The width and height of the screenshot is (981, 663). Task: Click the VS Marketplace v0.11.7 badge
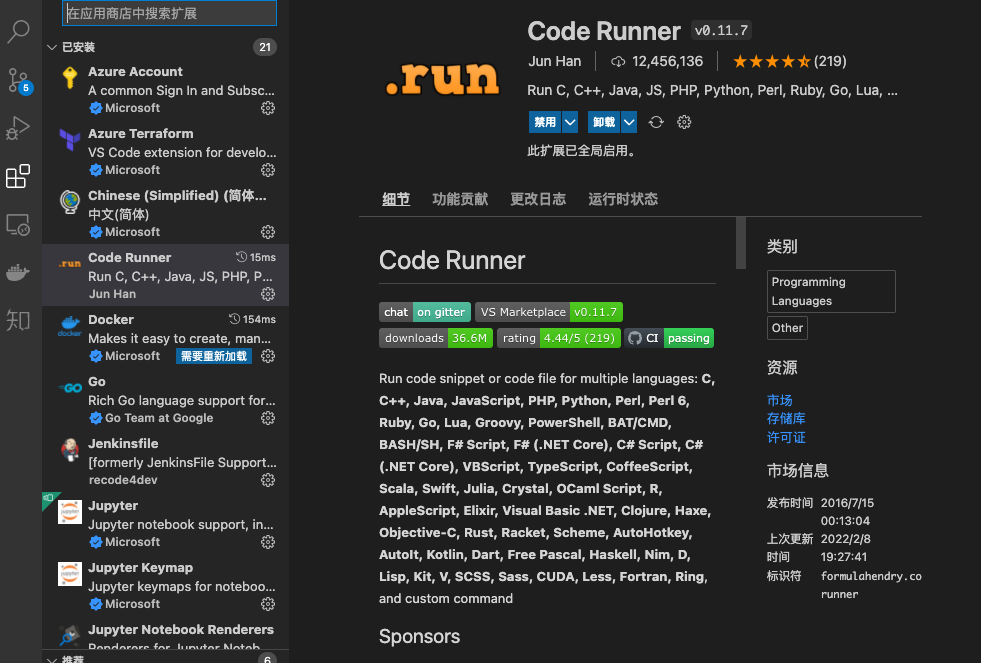[549, 312]
